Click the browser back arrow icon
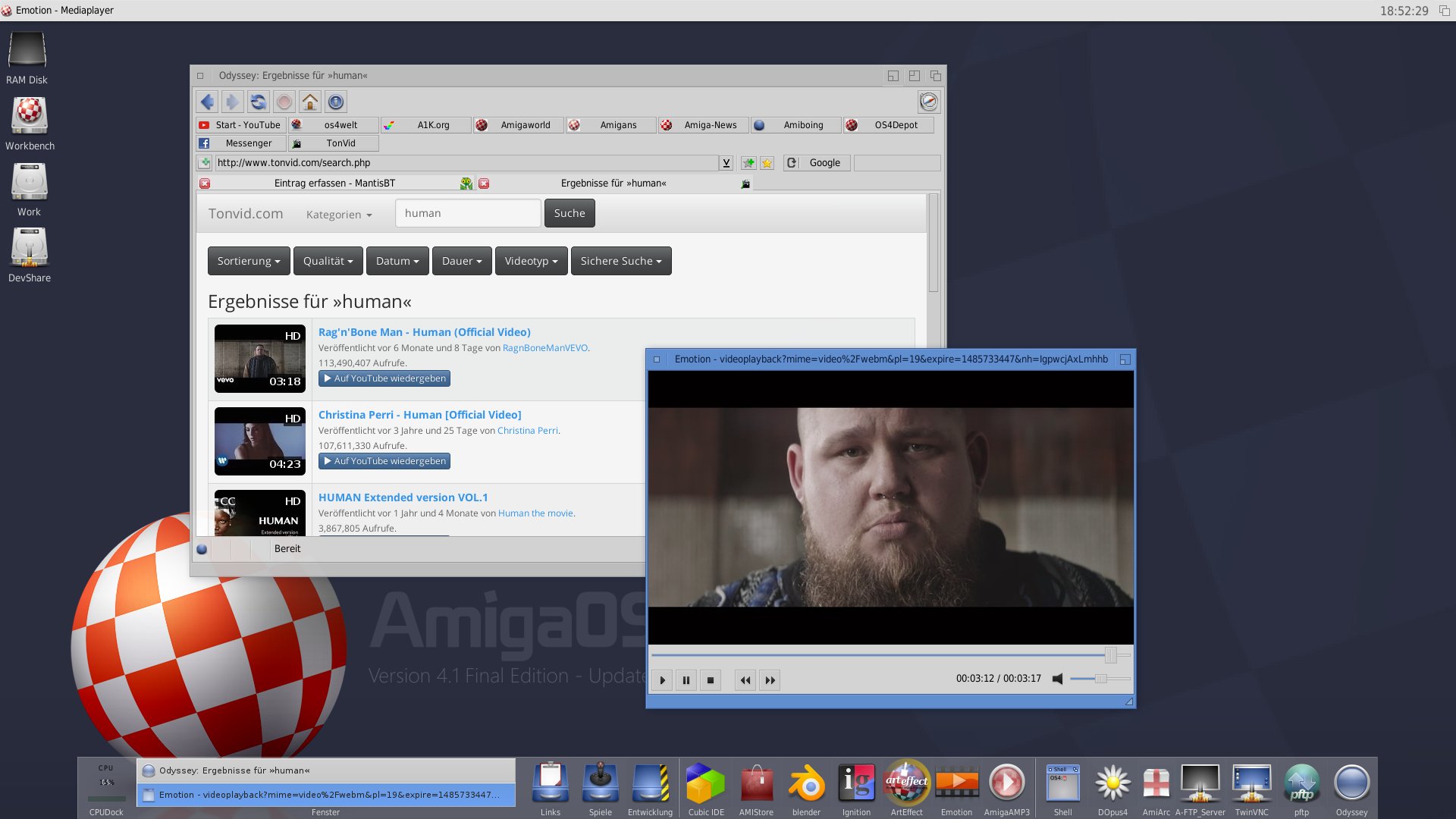The image size is (1456, 819). point(207,102)
